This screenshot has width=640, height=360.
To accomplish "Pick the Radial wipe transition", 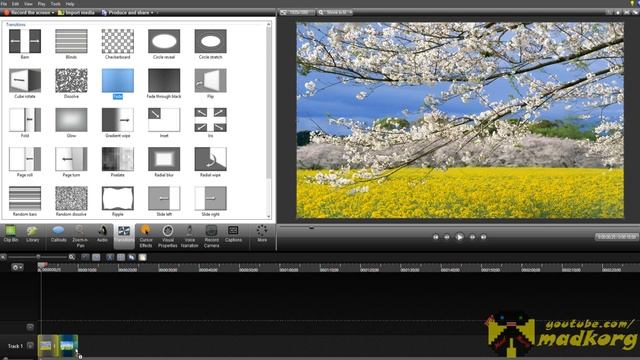I will point(211,159).
